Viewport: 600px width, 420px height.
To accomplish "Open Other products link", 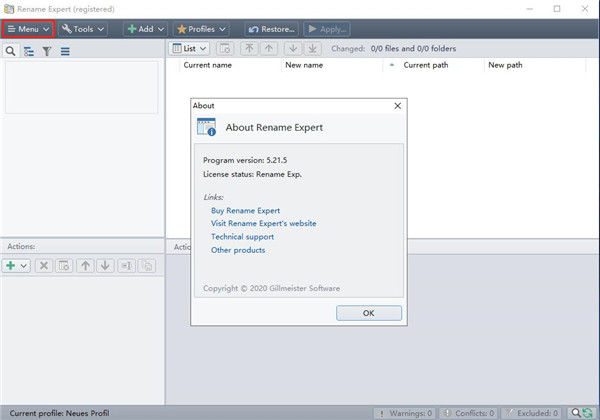I will pyautogui.click(x=238, y=250).
